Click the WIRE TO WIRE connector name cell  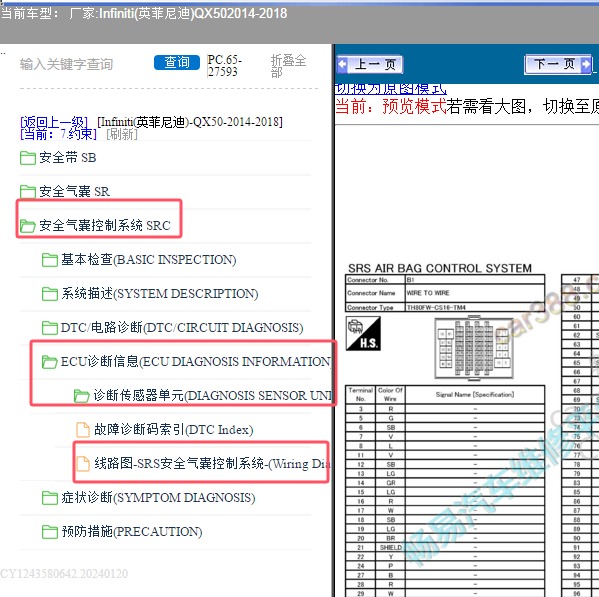pos(475,293)
